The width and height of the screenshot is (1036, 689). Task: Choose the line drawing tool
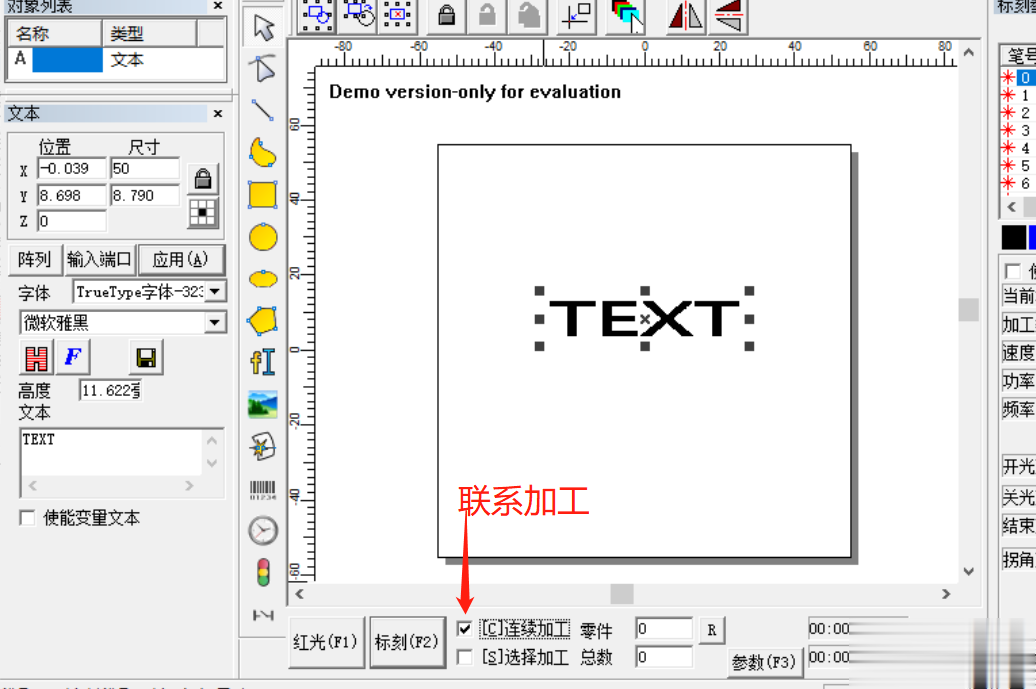click(262, 110)
